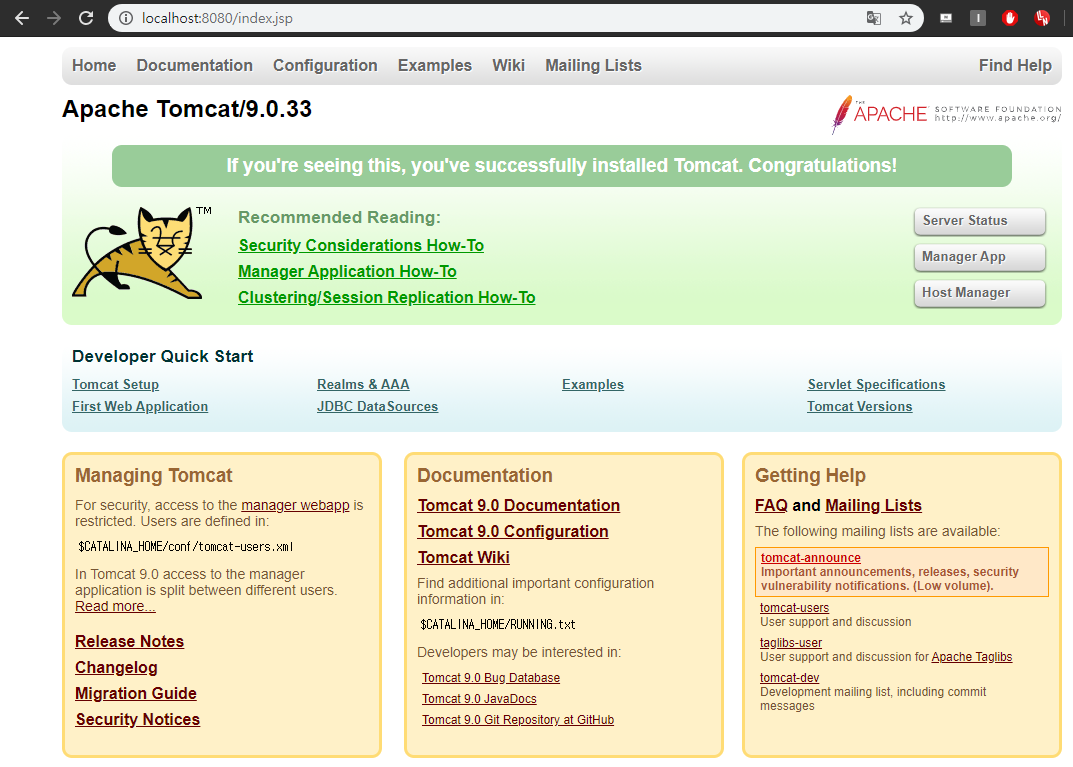Bookmark this page with the star icon
The height and width of the screenshot is (767, 1073).
point(906,18)
